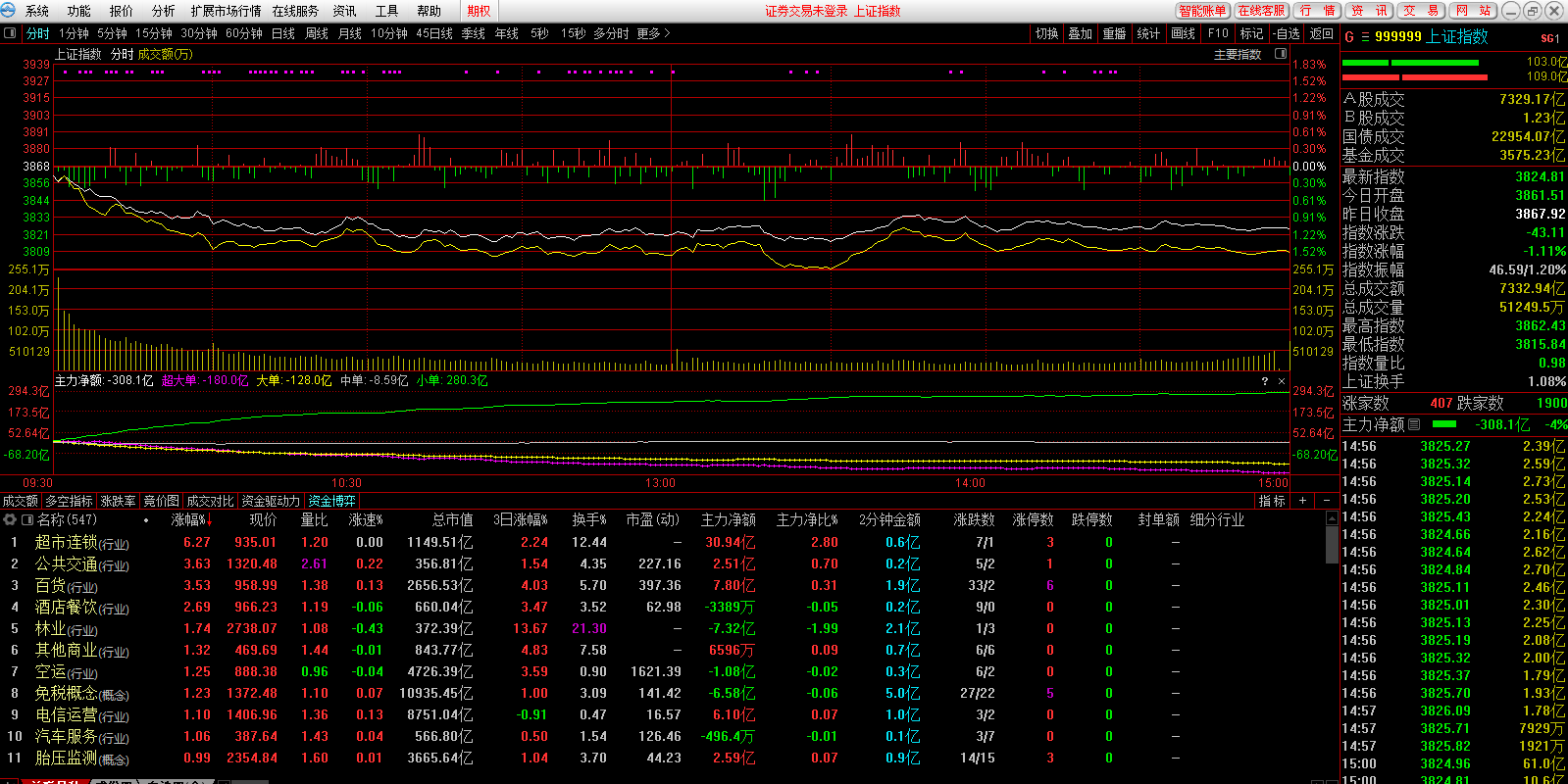Remove index from watchlist via -自选

click(x=1286, y=33)
